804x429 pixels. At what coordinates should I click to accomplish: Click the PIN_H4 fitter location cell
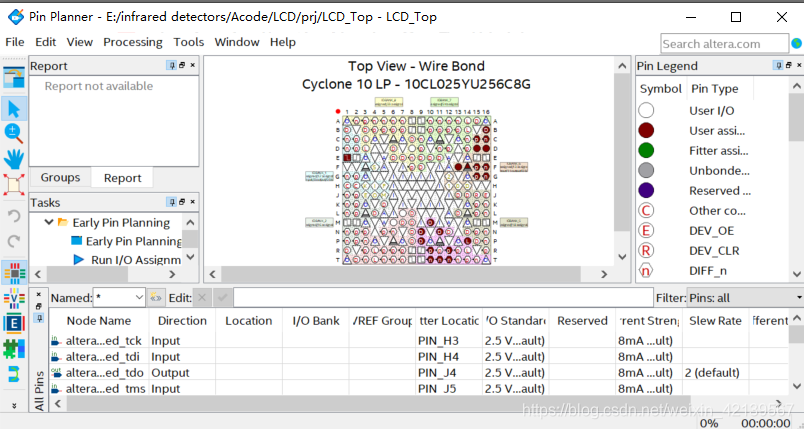tap(449, 357)
